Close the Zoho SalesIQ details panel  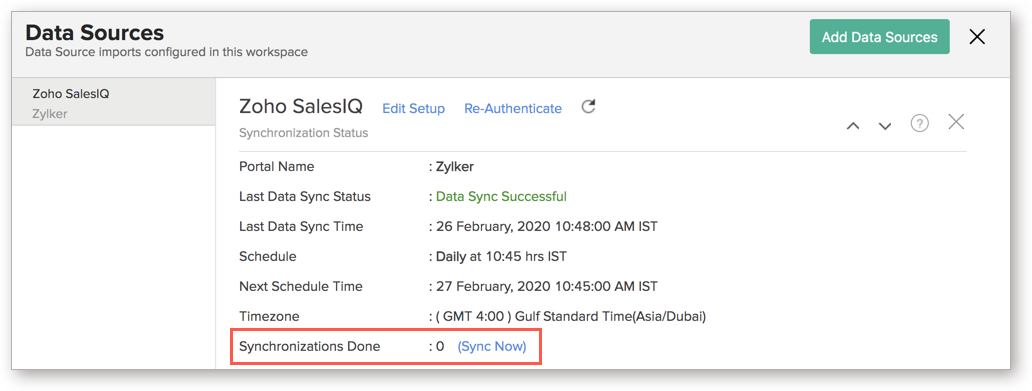956,122
